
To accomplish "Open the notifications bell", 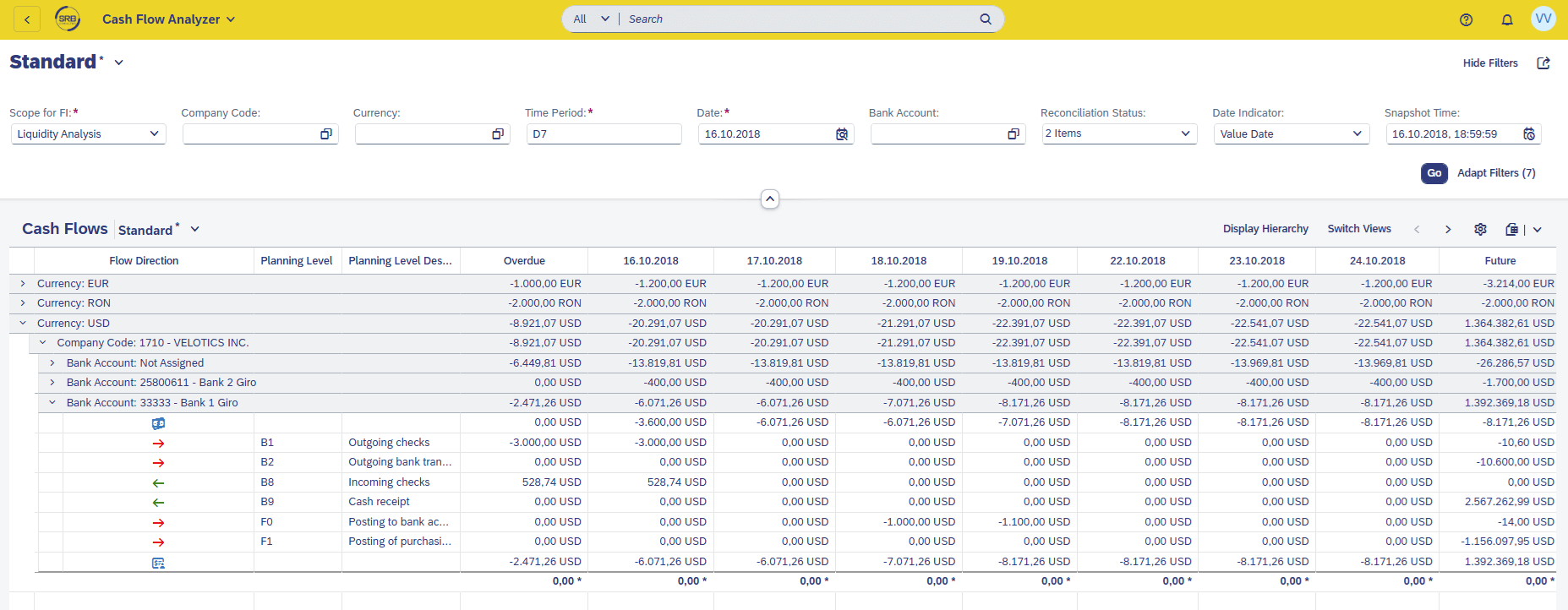I will [1506, 19].
